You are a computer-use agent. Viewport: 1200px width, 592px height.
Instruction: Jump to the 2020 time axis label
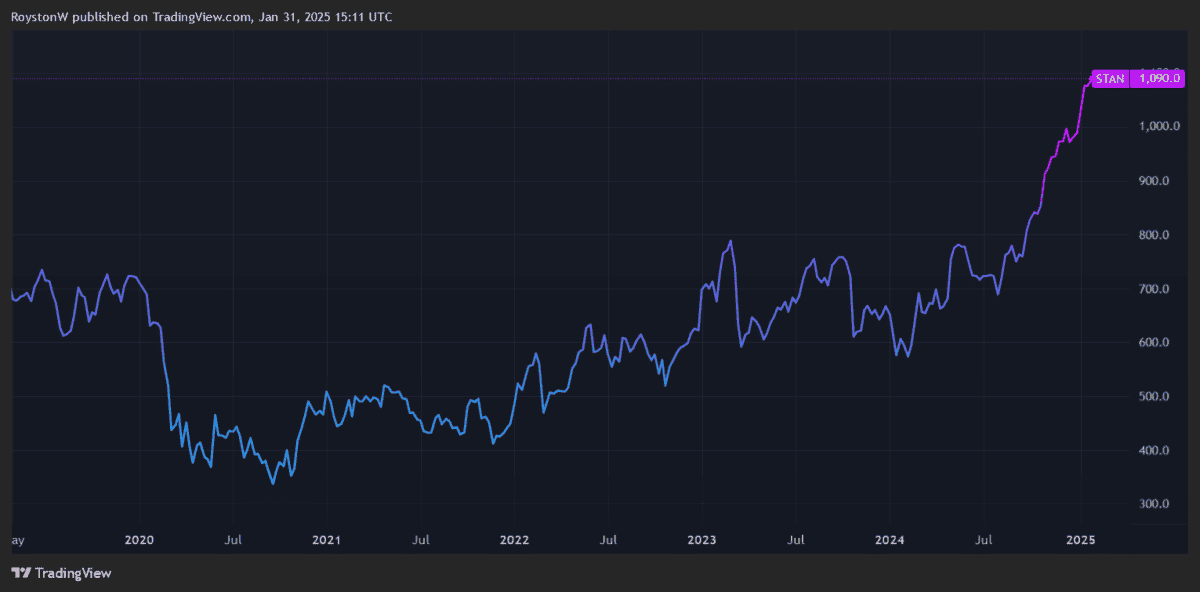coord(139,540)
